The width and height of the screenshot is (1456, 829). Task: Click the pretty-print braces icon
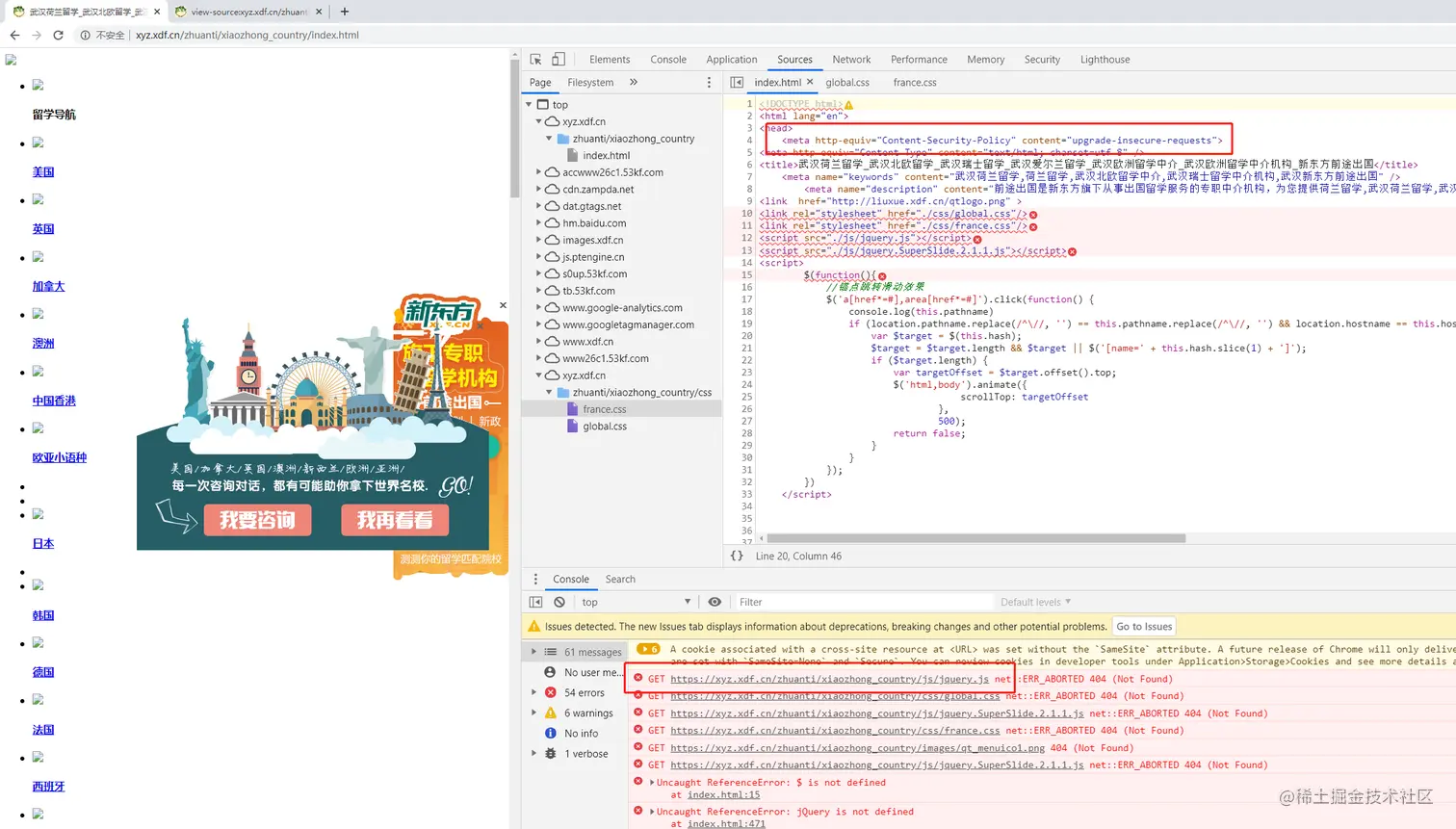[737, 556]
